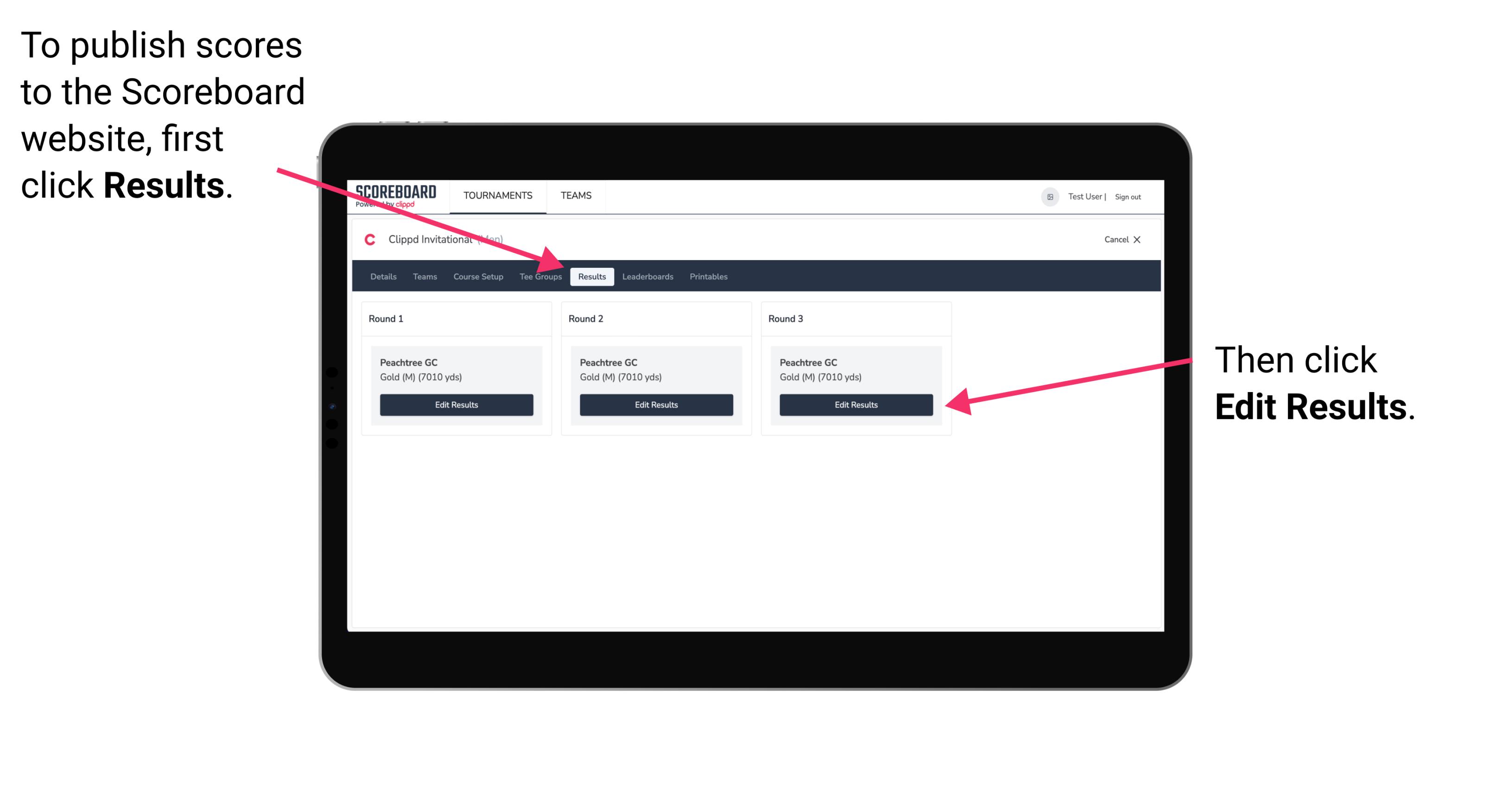Open the Details tab section

point(384,277)
